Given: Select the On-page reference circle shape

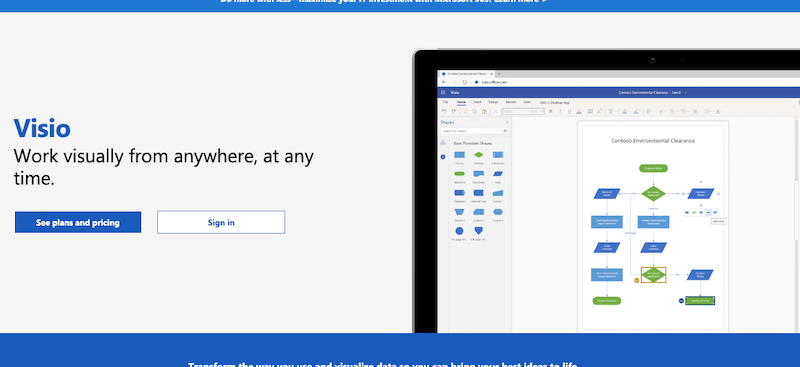Looking at the screenshot, I should click(459, 231).
